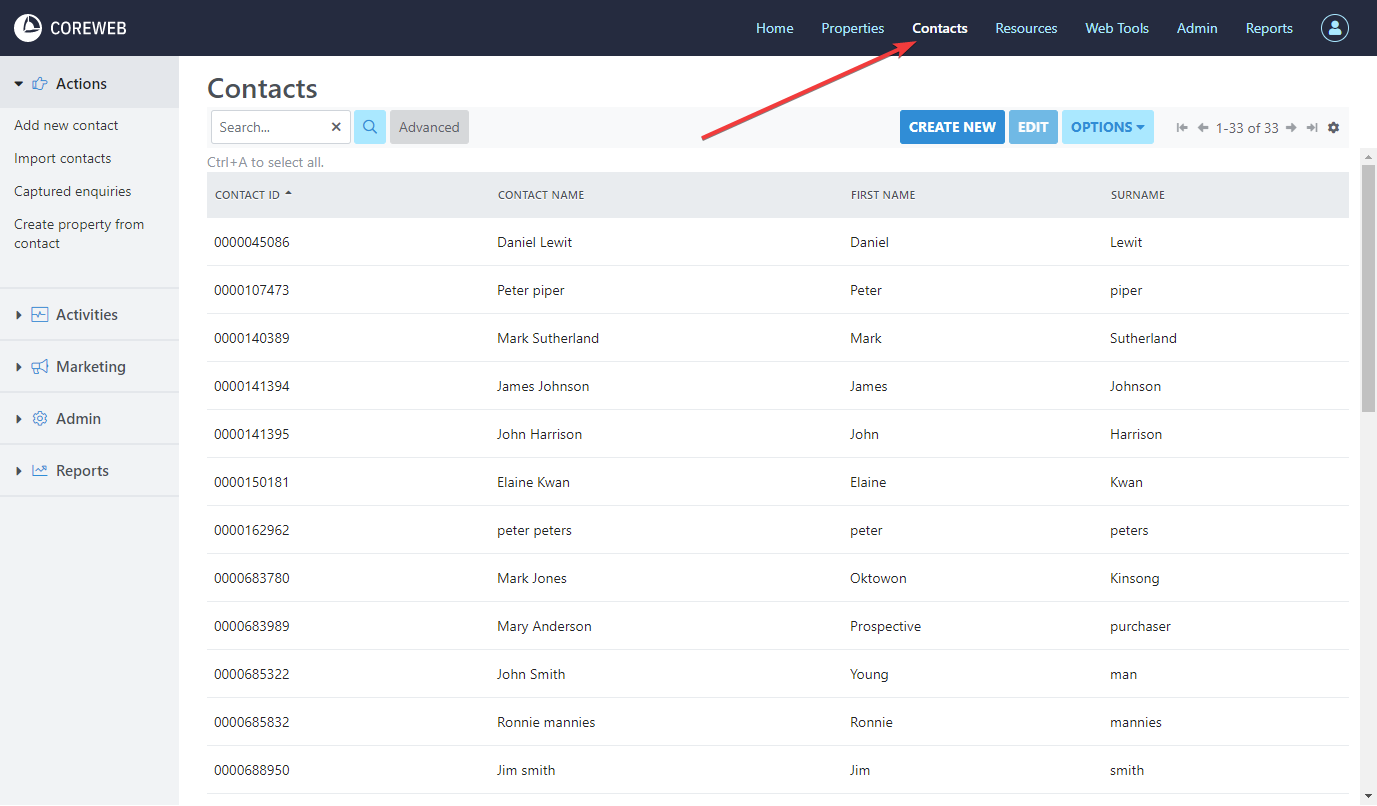Open the OPTIONS dropdown
Image resolution: width=1377 pixels, height=806 pixels.
tap(1107, 127)
